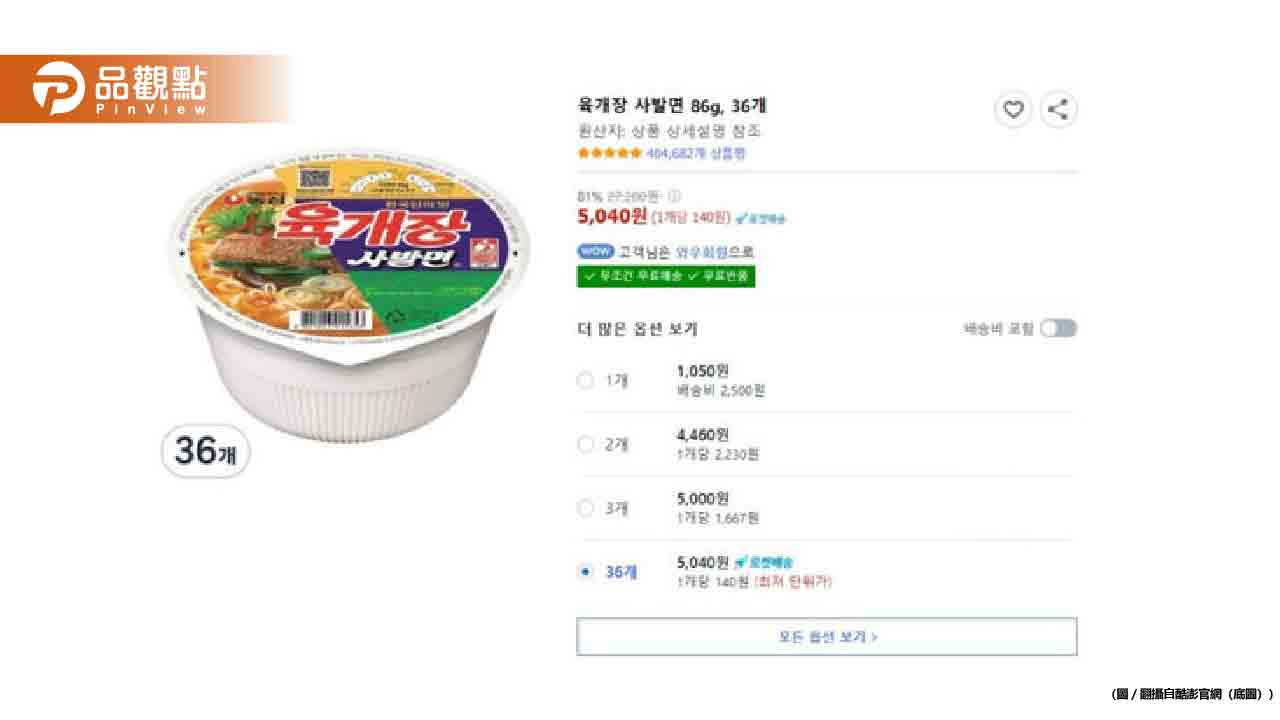The height and width of the screenshot is (720, 1280).
Task: Click the 육개장 사발면 product title
Action: click(x=672, y=105)
